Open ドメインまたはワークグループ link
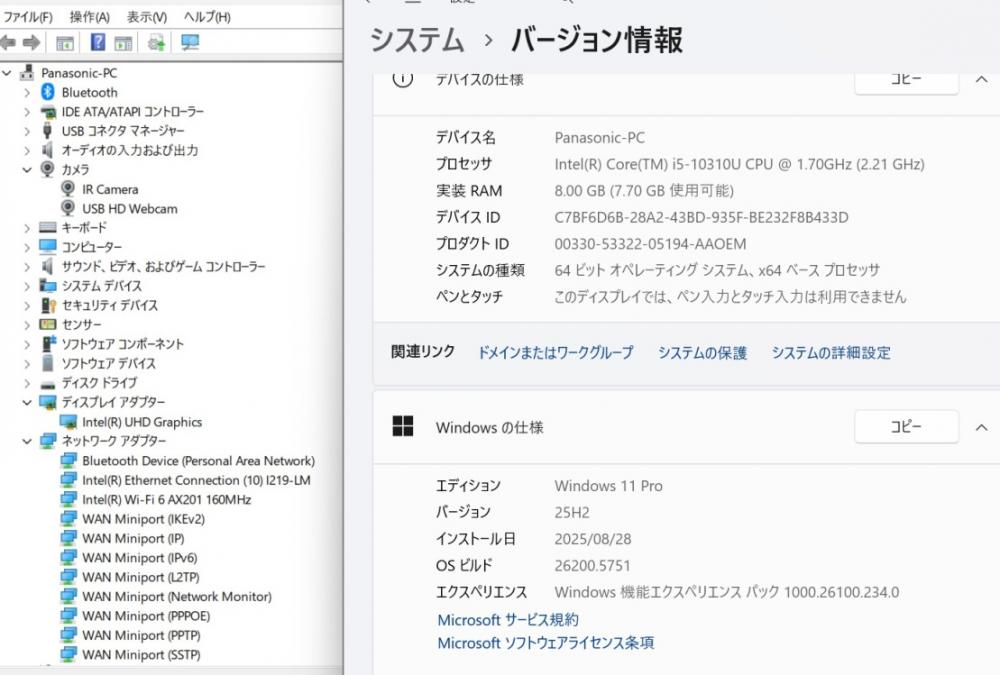Viewport: 1000px width, 675px height. (x=555, y=352)
